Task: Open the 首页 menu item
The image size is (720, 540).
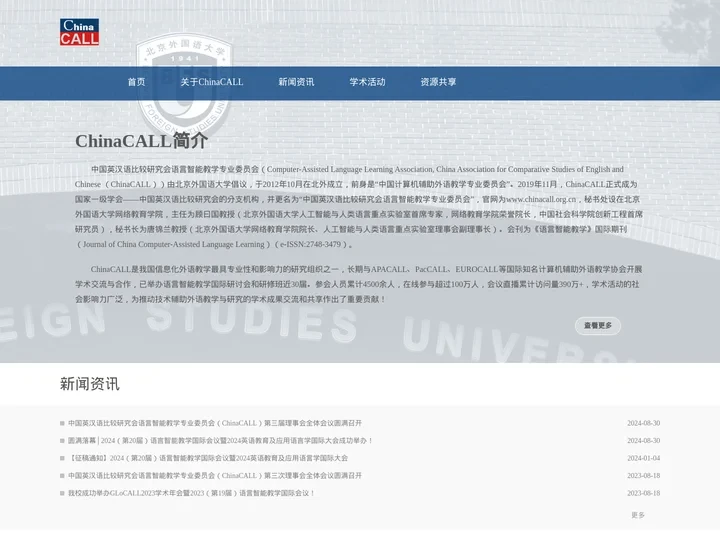Action: point(136,82)
